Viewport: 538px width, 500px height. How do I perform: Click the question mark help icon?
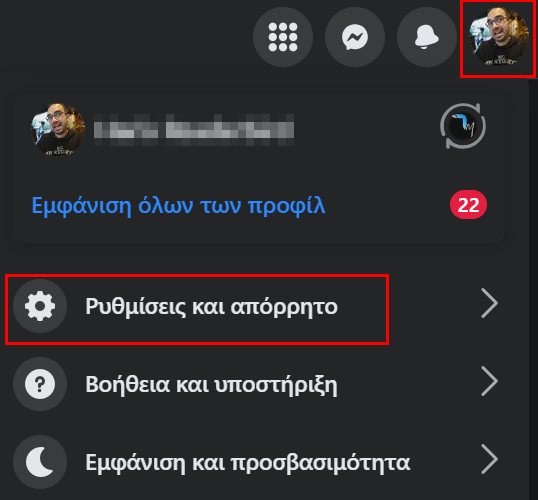click(x=40, y=384)
